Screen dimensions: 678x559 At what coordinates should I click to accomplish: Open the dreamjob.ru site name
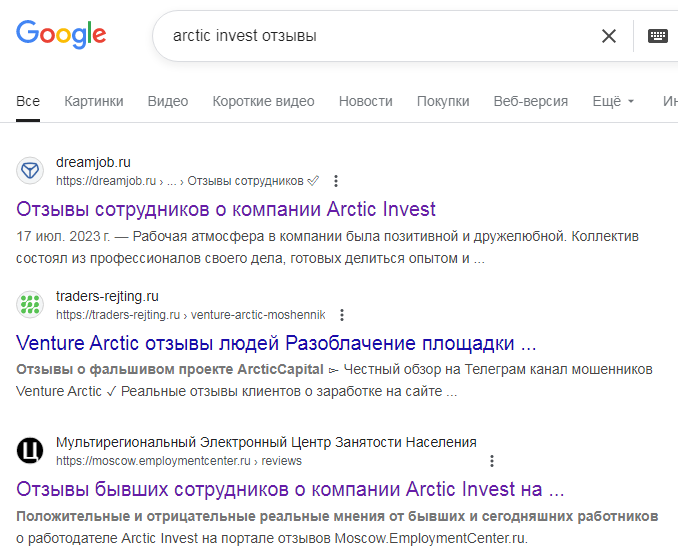point(93,162)
